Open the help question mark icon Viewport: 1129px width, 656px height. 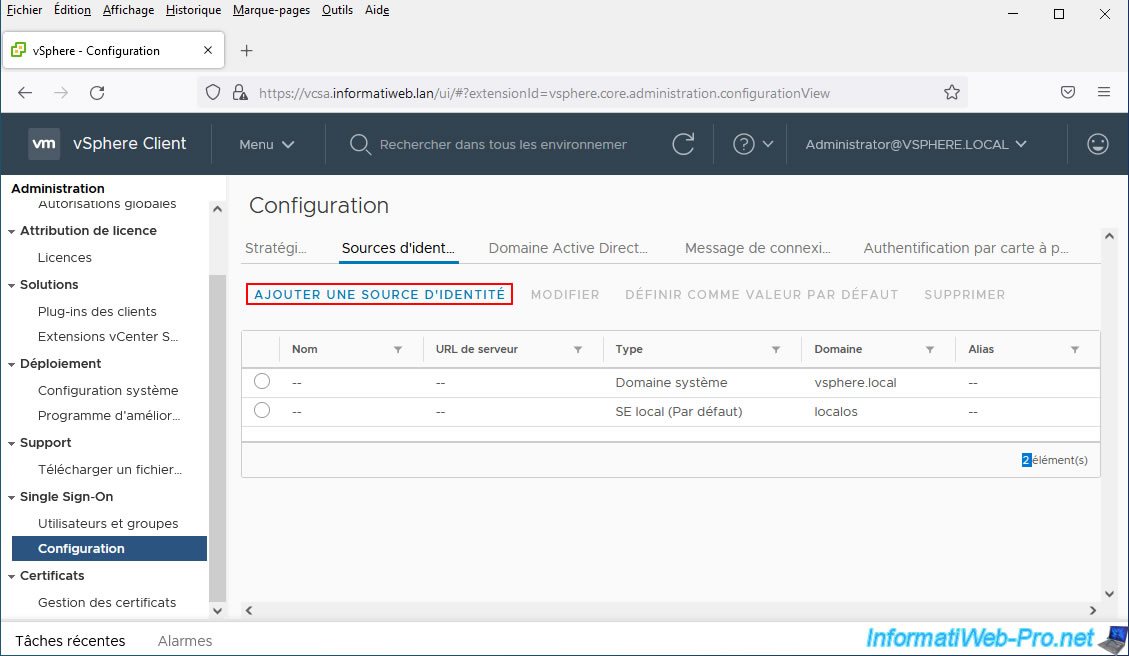744,144
